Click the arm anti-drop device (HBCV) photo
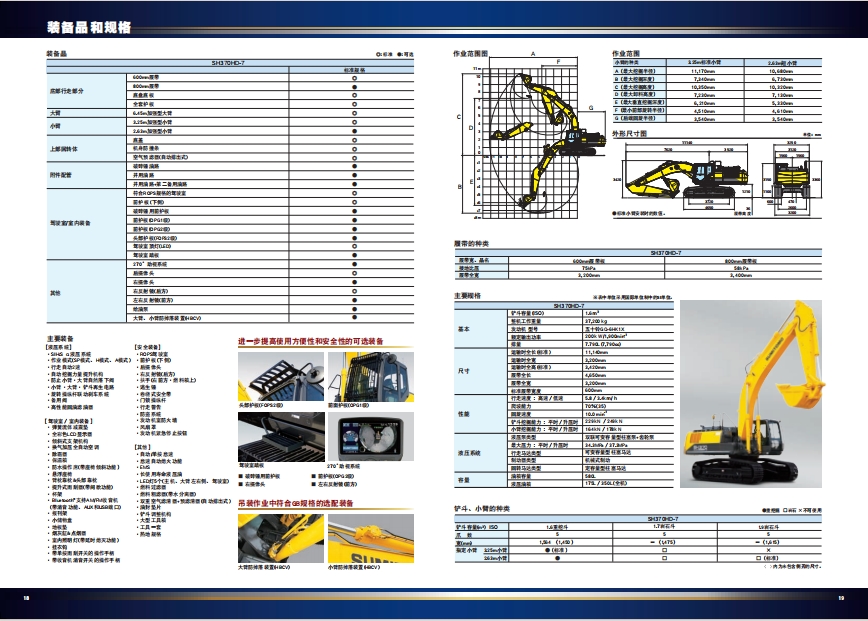 point(370,539)
